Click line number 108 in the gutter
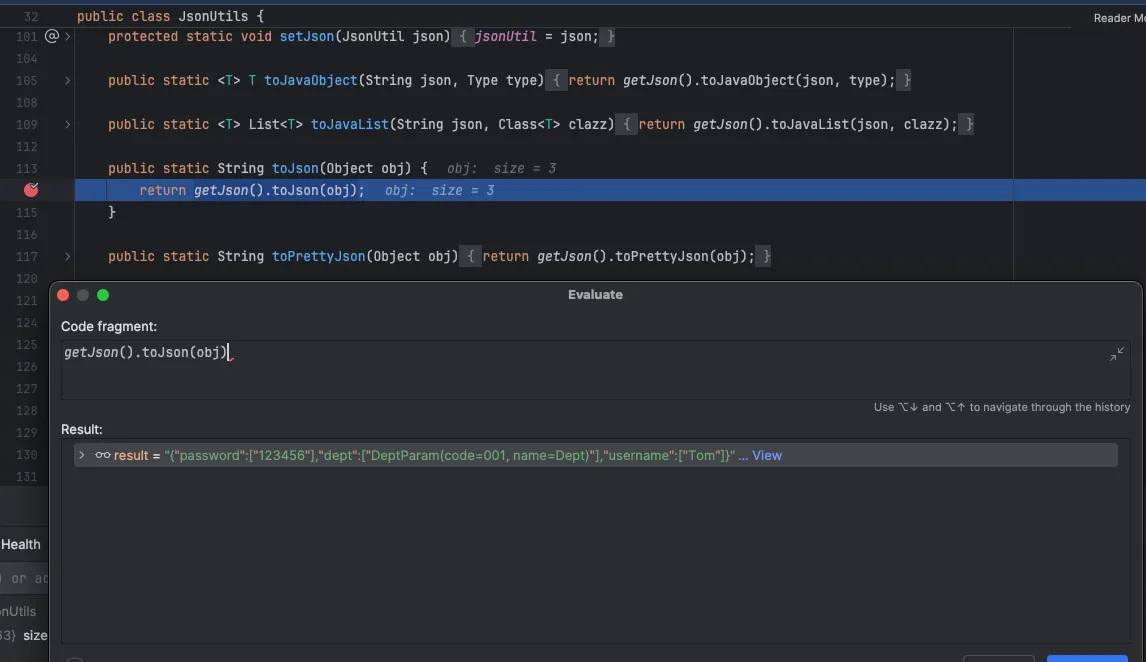 pyautogui.click(x=26, y=102)
